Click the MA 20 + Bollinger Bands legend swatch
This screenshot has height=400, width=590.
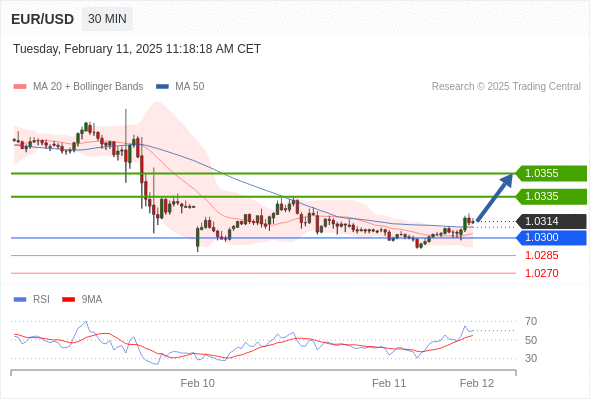point(20,87)
